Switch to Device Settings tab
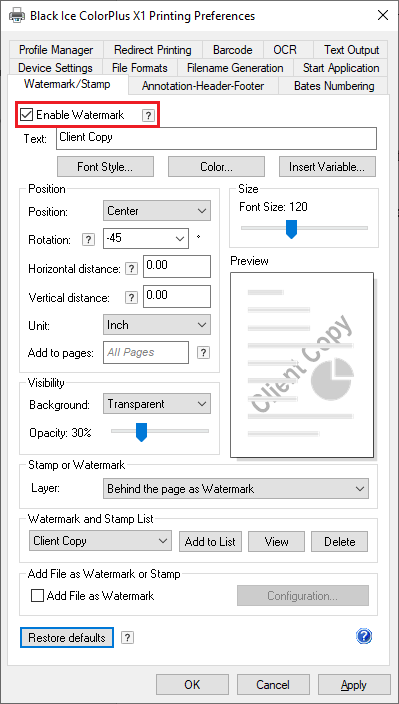Viewport: 399px width, 704px height. coord(55,68)
